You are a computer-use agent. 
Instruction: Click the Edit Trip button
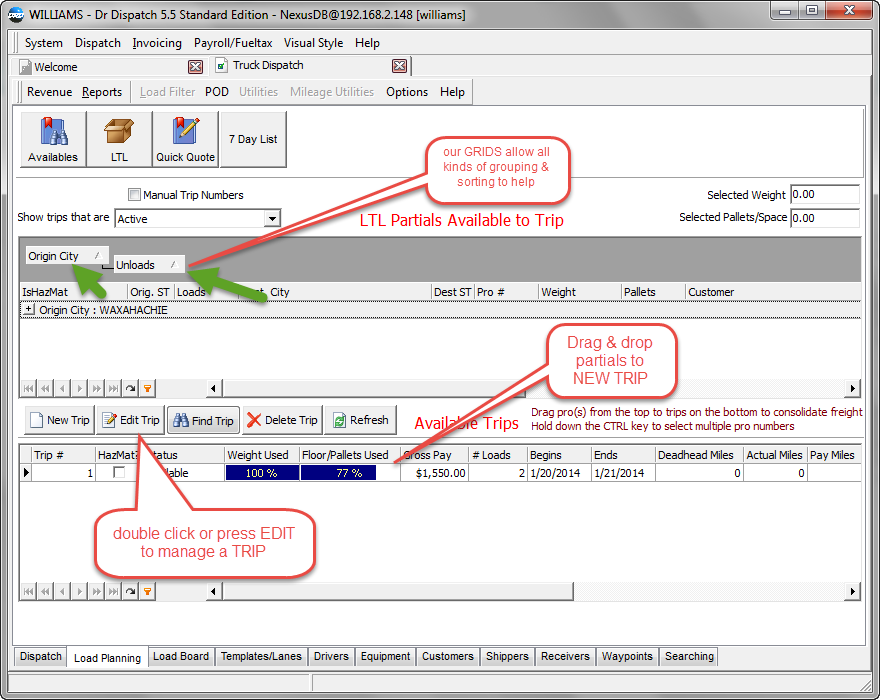coord(131,420)
